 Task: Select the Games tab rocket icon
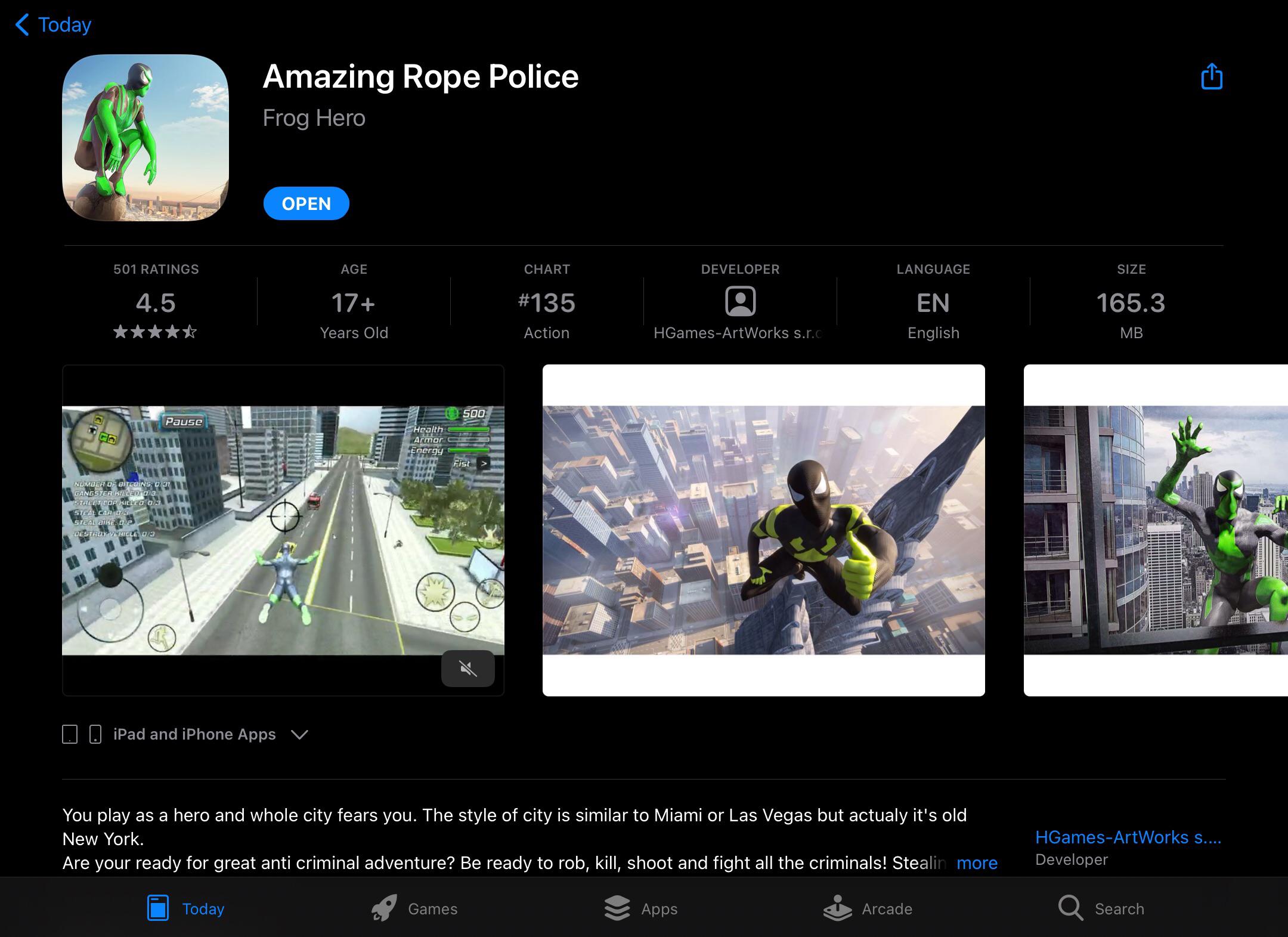pos(383,907)
